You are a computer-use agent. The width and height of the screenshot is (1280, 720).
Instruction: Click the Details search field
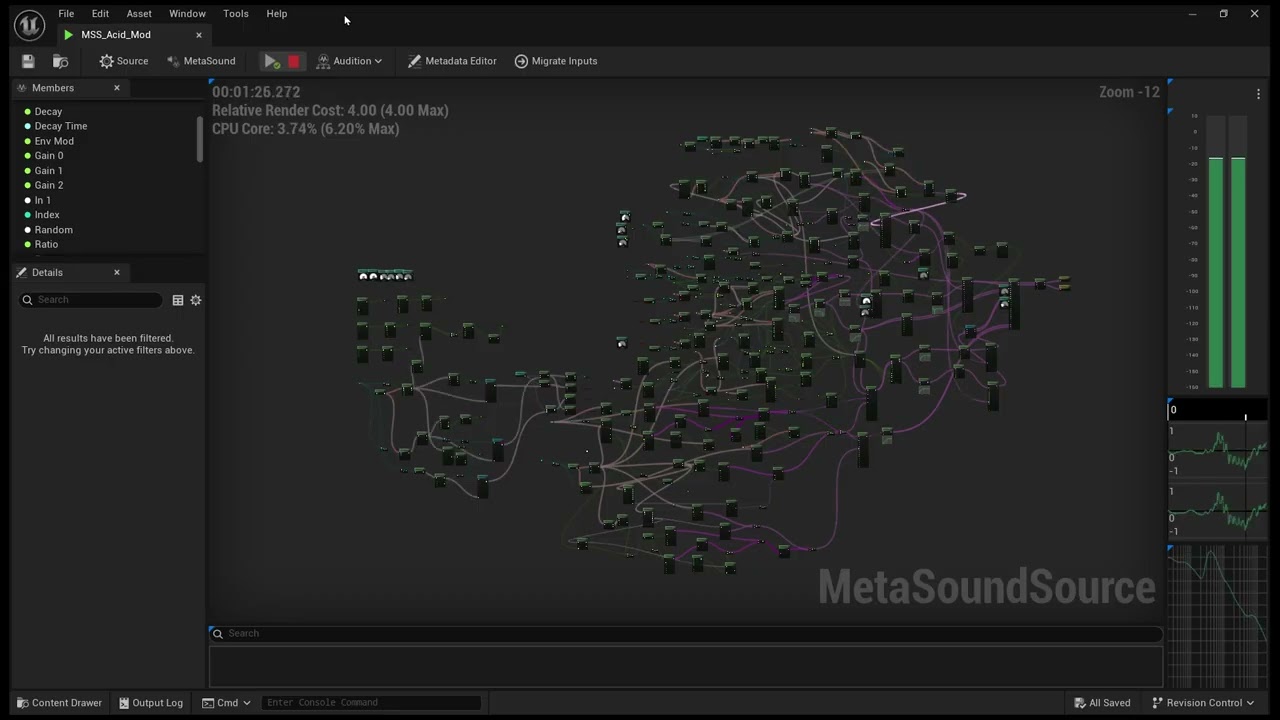click(x=90, y=300)
